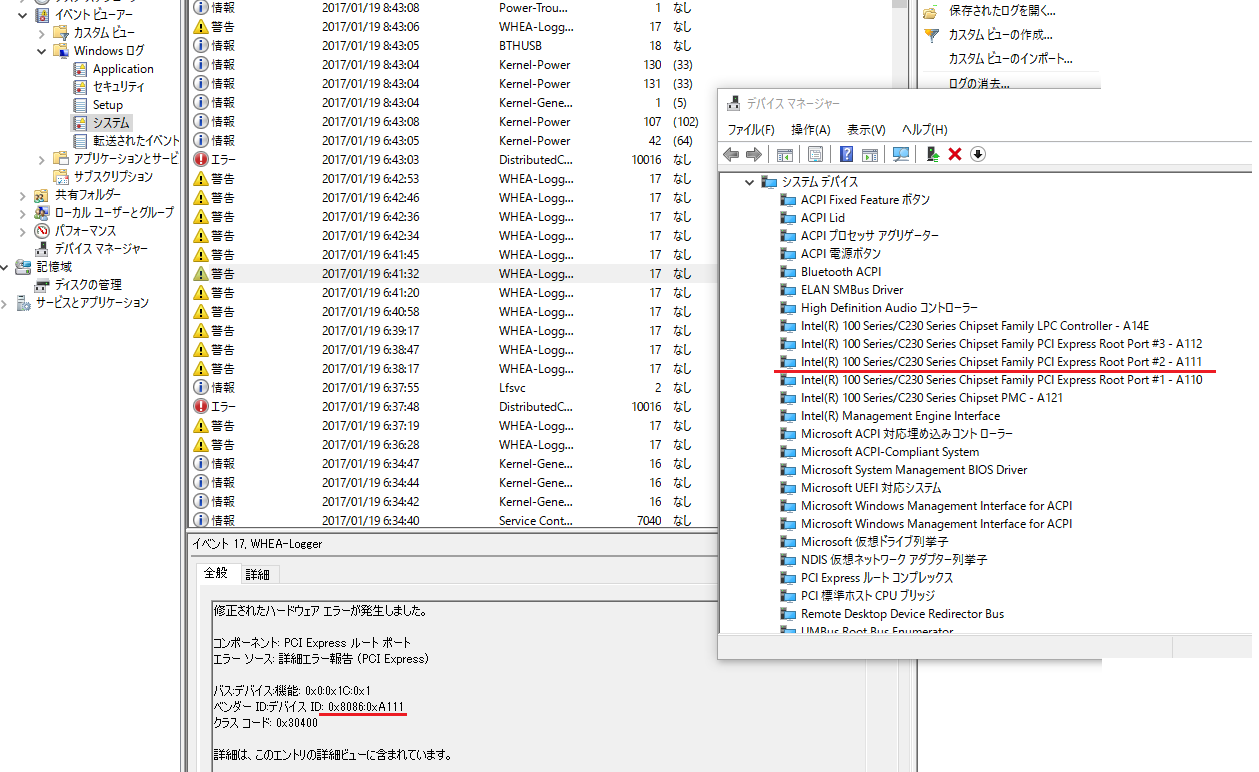This screenshot has width=1259, height=772.
Task: Go back with the Device Manager back arrow
Action: tap(731, 154)
